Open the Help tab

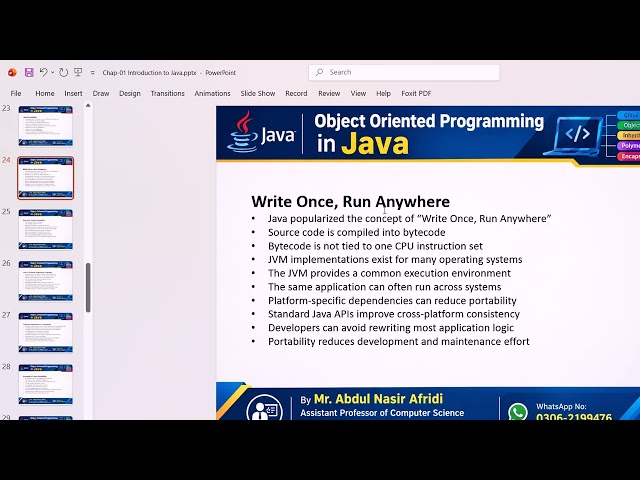click(383, 93)
